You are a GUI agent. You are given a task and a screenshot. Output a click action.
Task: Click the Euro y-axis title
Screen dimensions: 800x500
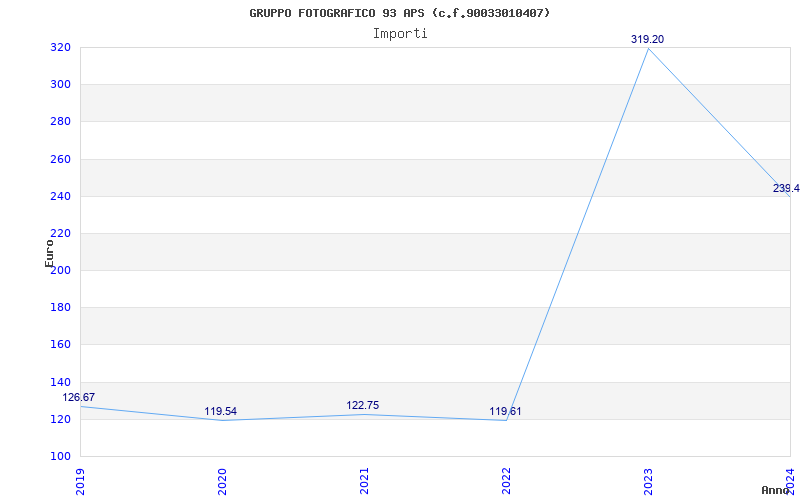[49, 254]
